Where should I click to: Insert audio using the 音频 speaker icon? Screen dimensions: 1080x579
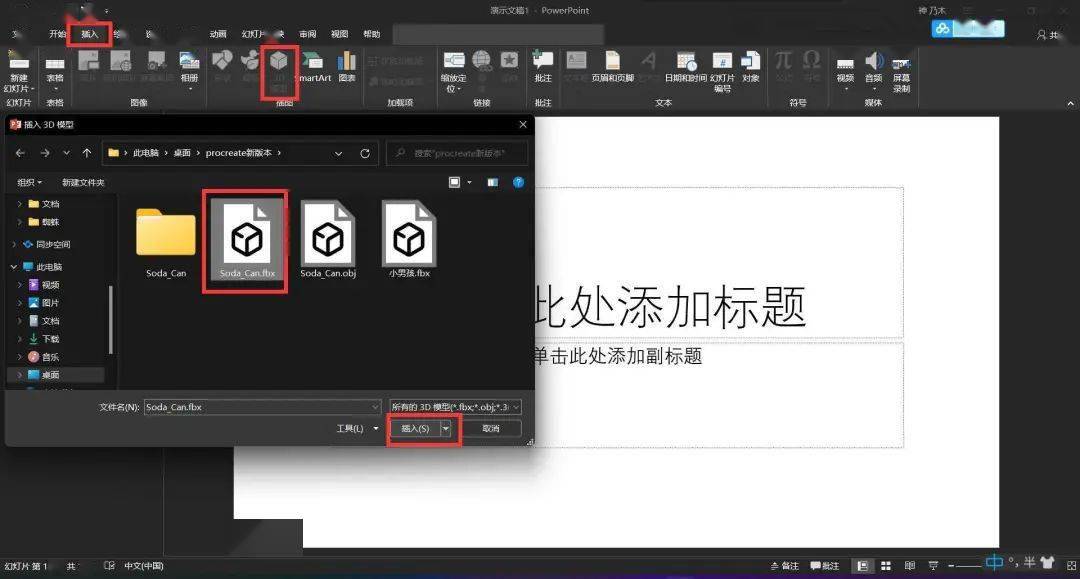coord(872,62)
